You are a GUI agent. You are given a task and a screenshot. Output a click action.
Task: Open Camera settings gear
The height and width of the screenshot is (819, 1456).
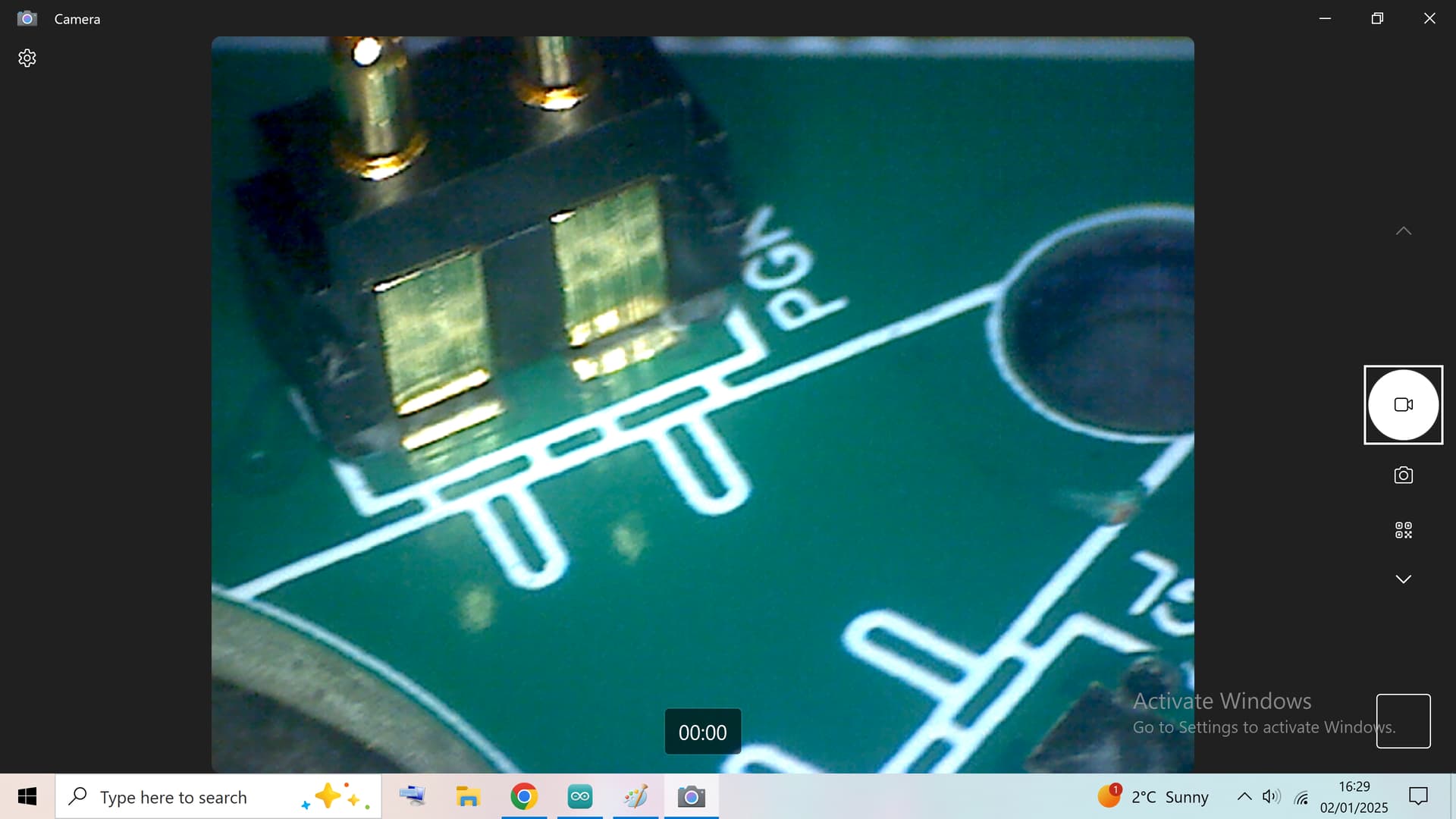[x=27, y=58]
